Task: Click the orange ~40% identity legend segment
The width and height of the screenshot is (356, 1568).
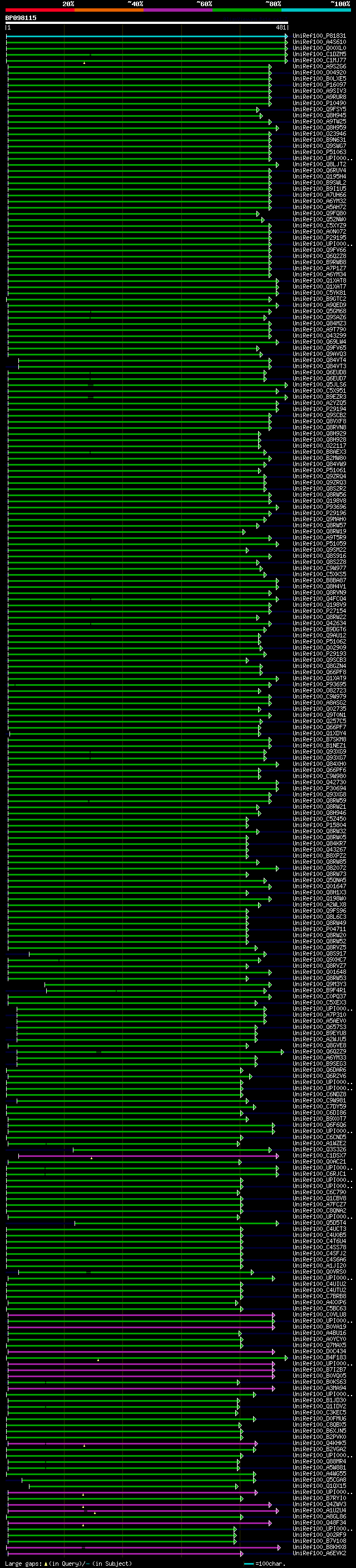Action: tap(109, 10)
